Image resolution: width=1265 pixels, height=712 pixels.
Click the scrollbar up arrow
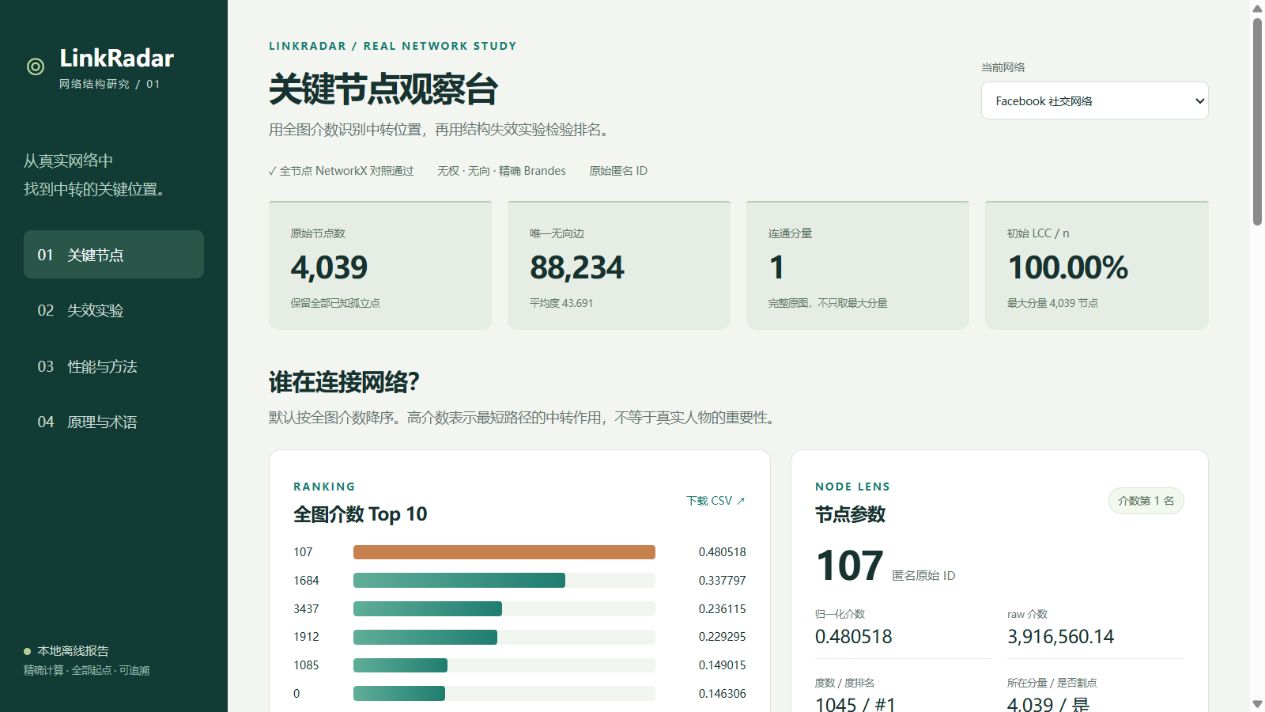[1257, 8]
